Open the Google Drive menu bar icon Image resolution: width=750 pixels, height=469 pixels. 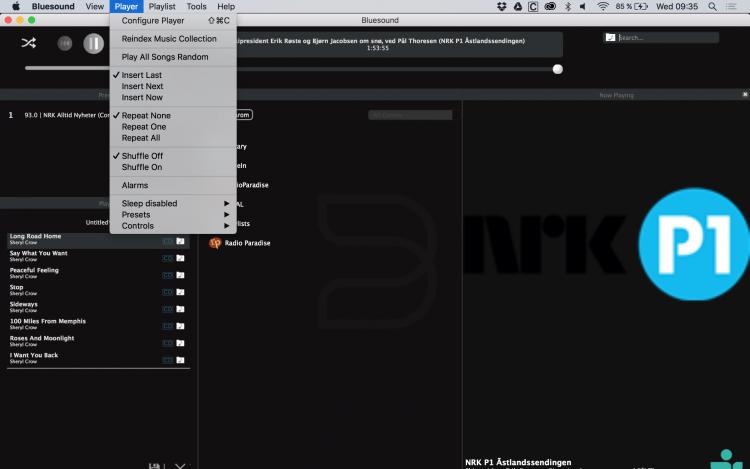(x=518, y=6)
